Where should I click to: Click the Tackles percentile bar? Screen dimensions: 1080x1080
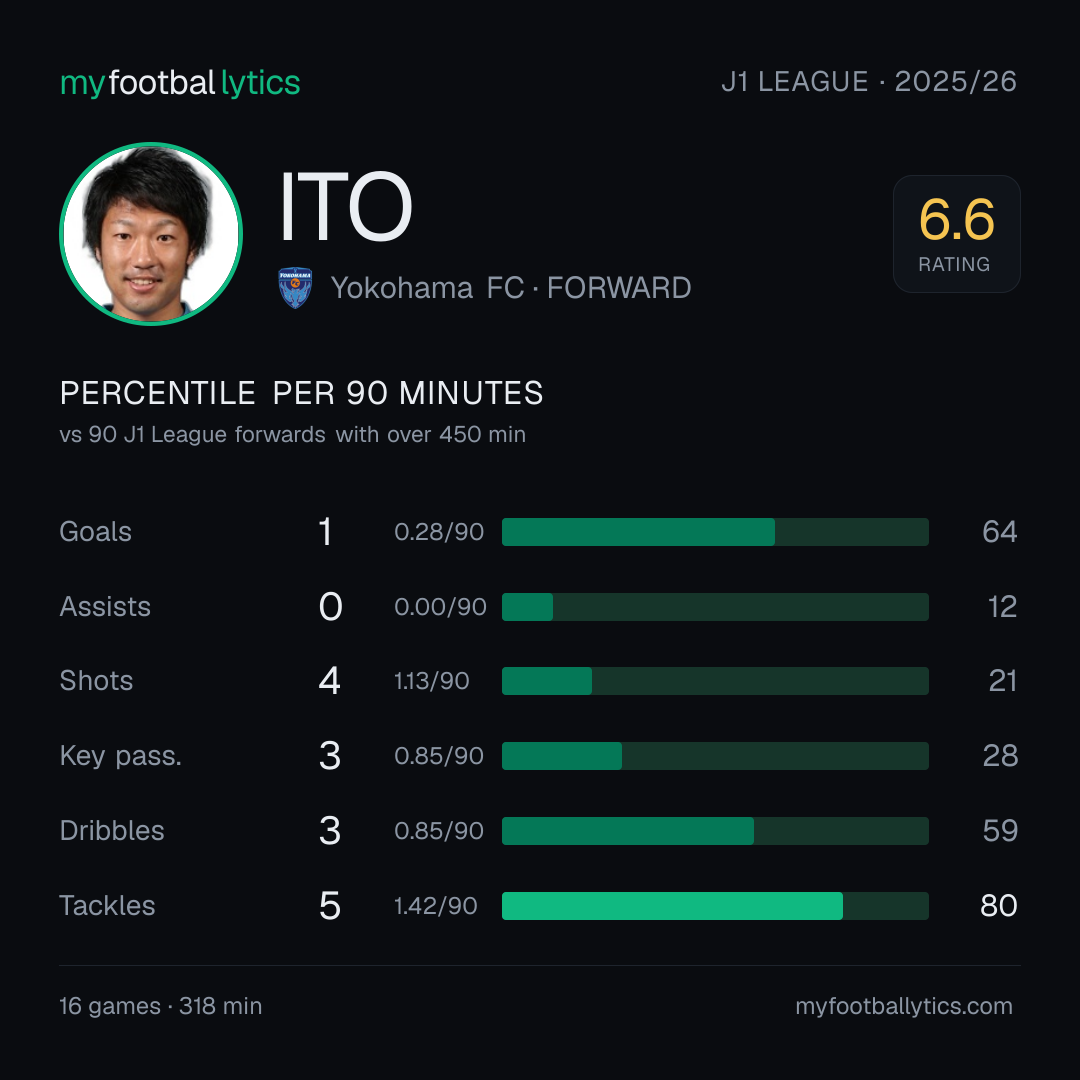coord(715,906)
